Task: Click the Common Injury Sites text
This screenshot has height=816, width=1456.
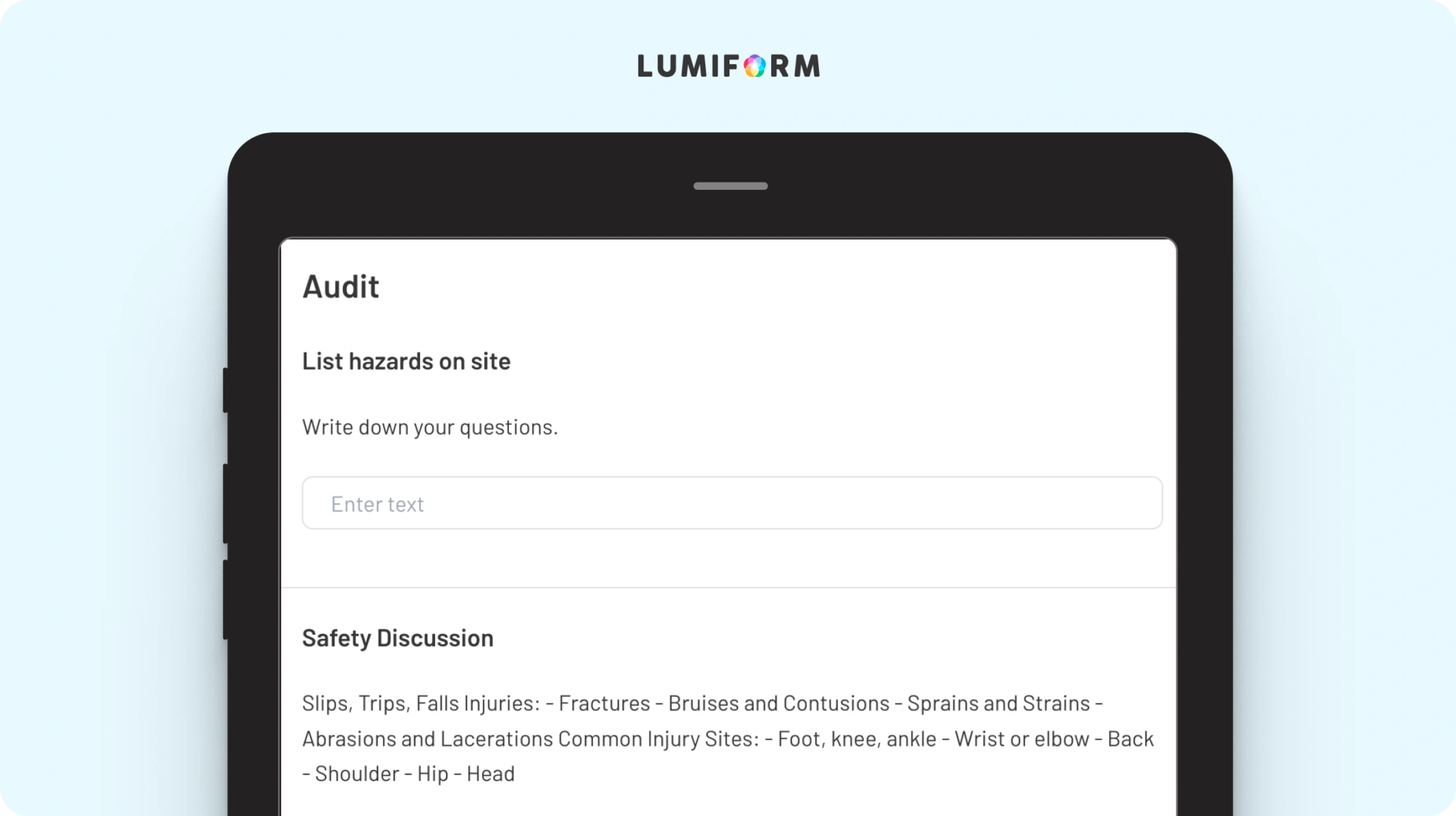Action: pyautogui.click(x=658, y=739)
